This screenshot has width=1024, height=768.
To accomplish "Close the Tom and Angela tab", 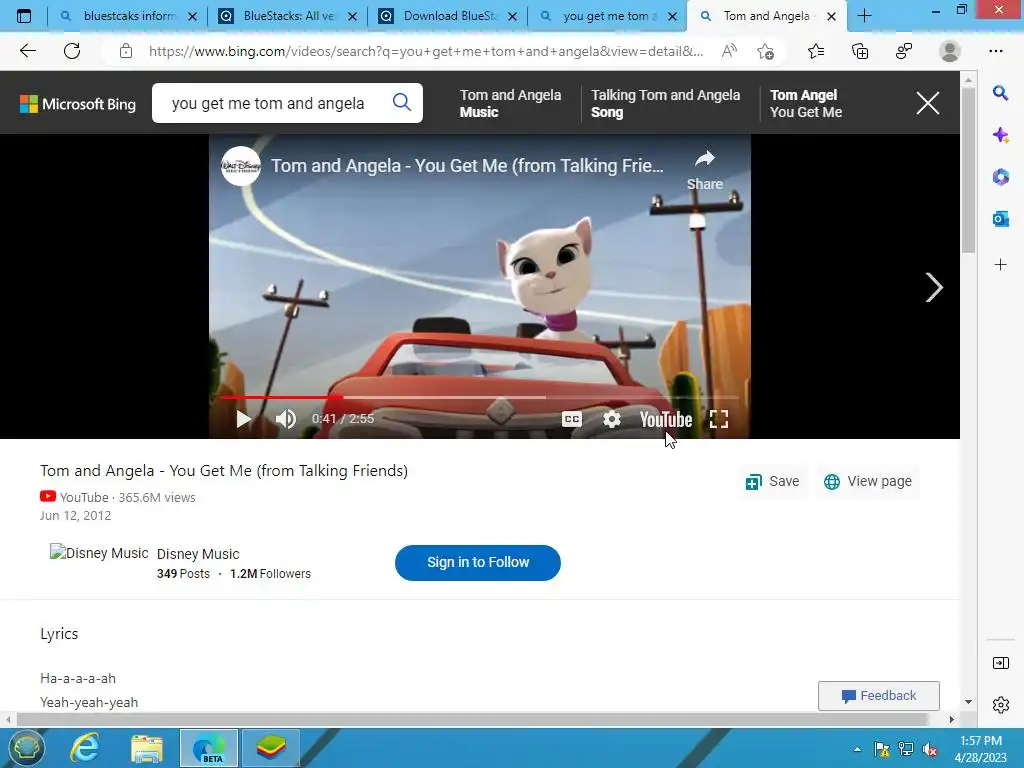I will pyautogui.click(x=831, y=16).
